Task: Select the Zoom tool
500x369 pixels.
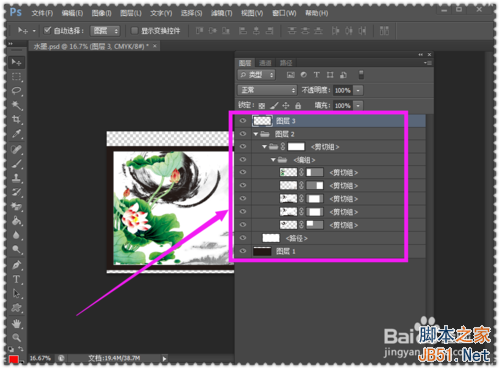Action: click(16, 338)
